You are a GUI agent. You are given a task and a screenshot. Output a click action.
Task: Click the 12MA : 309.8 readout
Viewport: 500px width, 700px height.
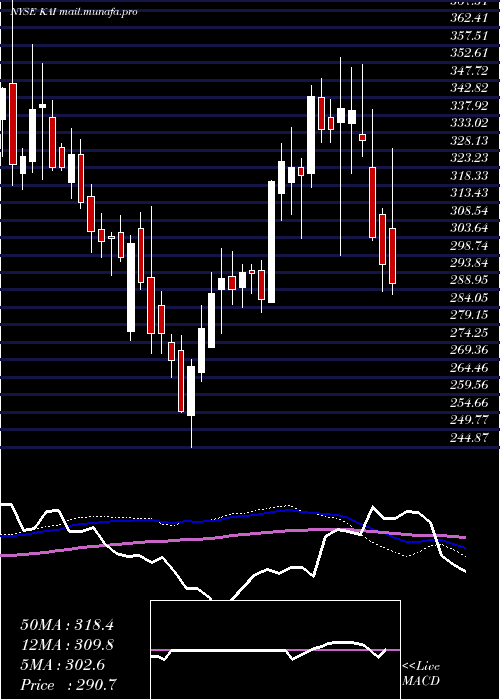coord(67,645)
